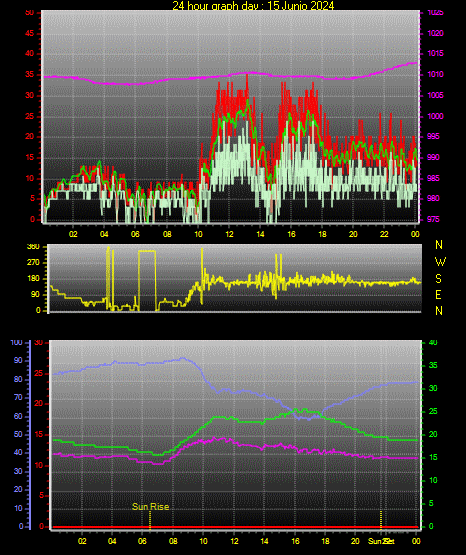
Task: Click the red '40' label on the top chart
Action: pyautogui.click(x=30, y=54)
